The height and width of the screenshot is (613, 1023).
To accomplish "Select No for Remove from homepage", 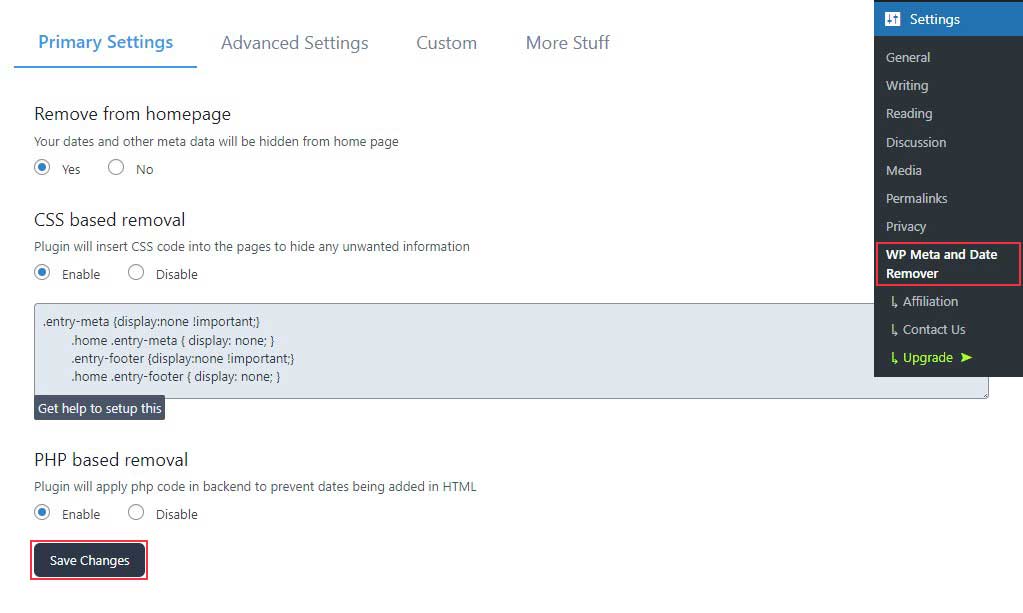I will click(x=116, y=168).
